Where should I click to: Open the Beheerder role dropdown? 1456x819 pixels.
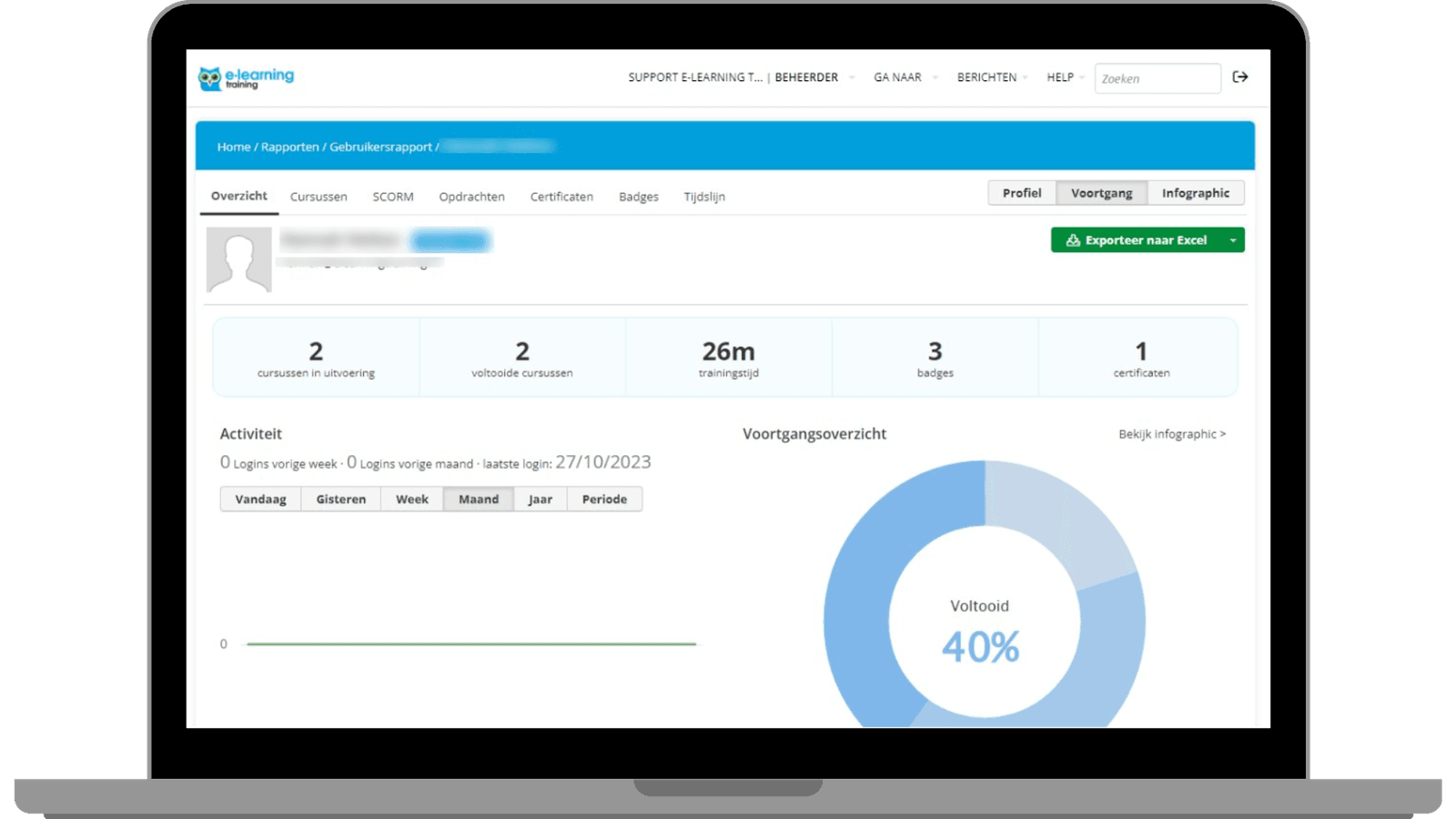point(813,77)
